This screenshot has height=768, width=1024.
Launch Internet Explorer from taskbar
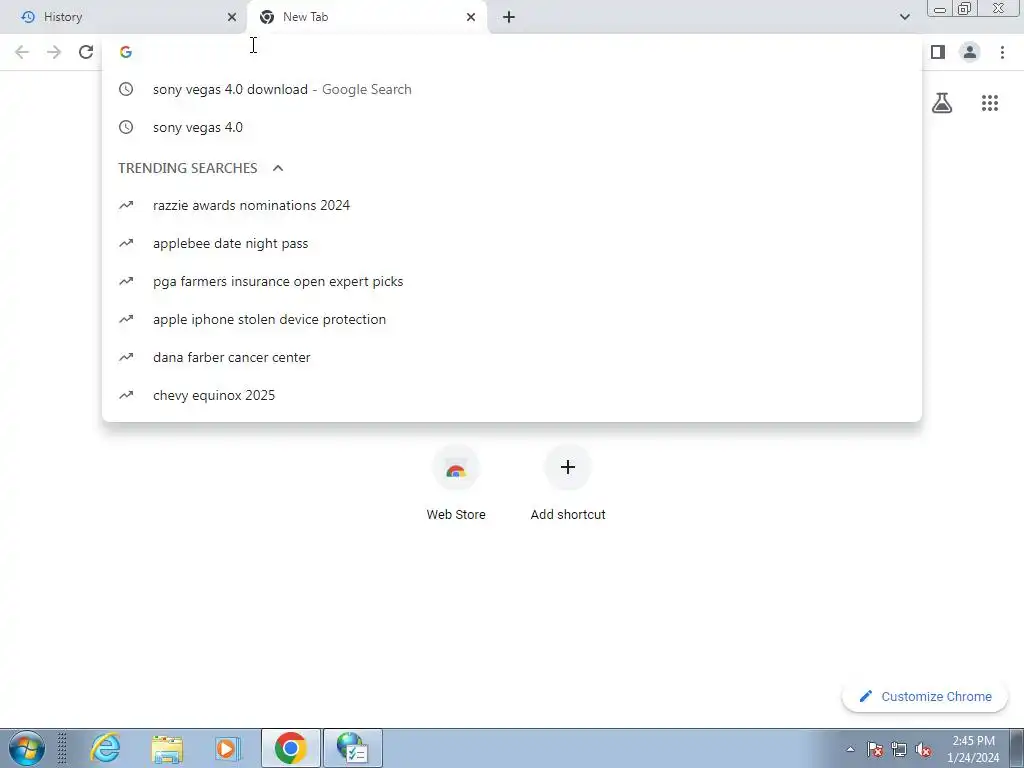tap(105, 748)
